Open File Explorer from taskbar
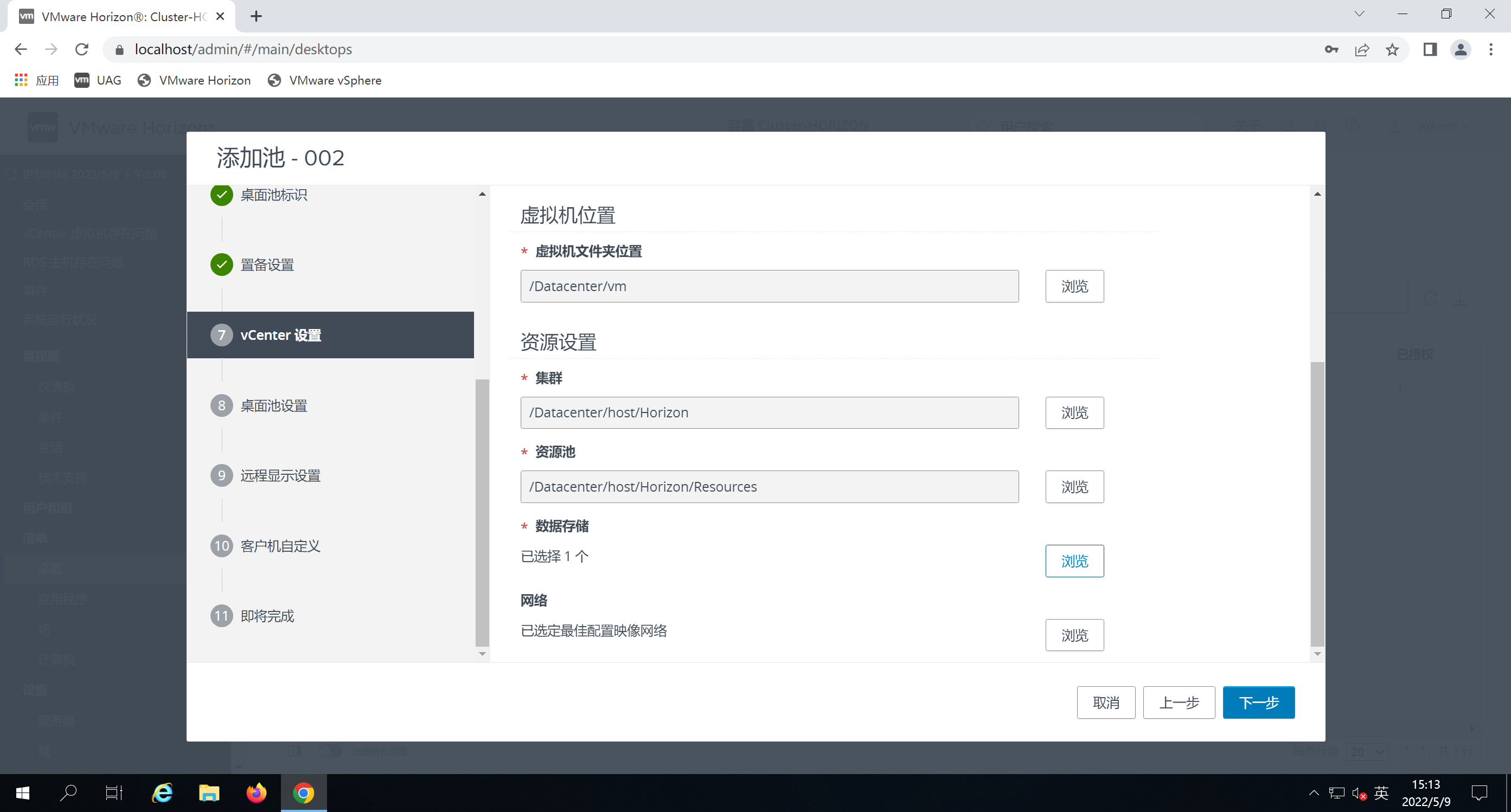This screenshot has height=812, width=1511. [209, 793]
